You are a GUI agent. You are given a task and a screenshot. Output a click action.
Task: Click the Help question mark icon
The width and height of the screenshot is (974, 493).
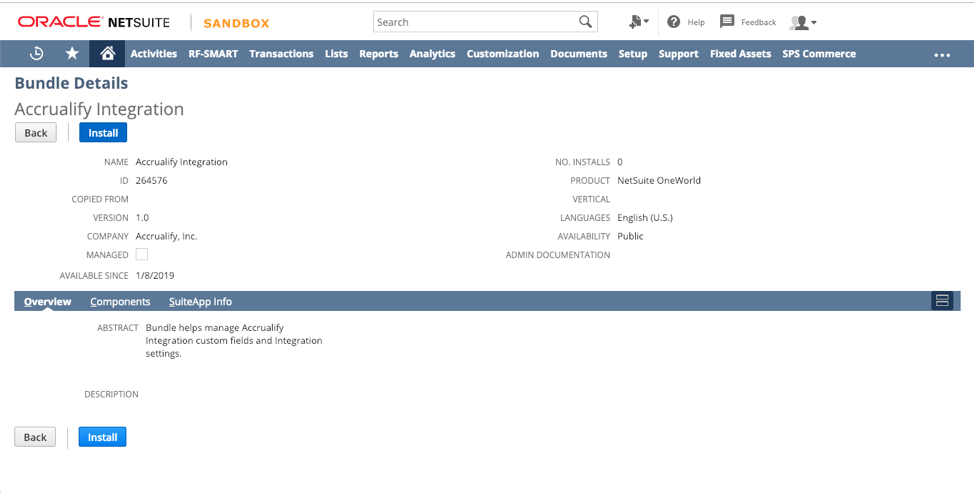[x=673, y=22]
